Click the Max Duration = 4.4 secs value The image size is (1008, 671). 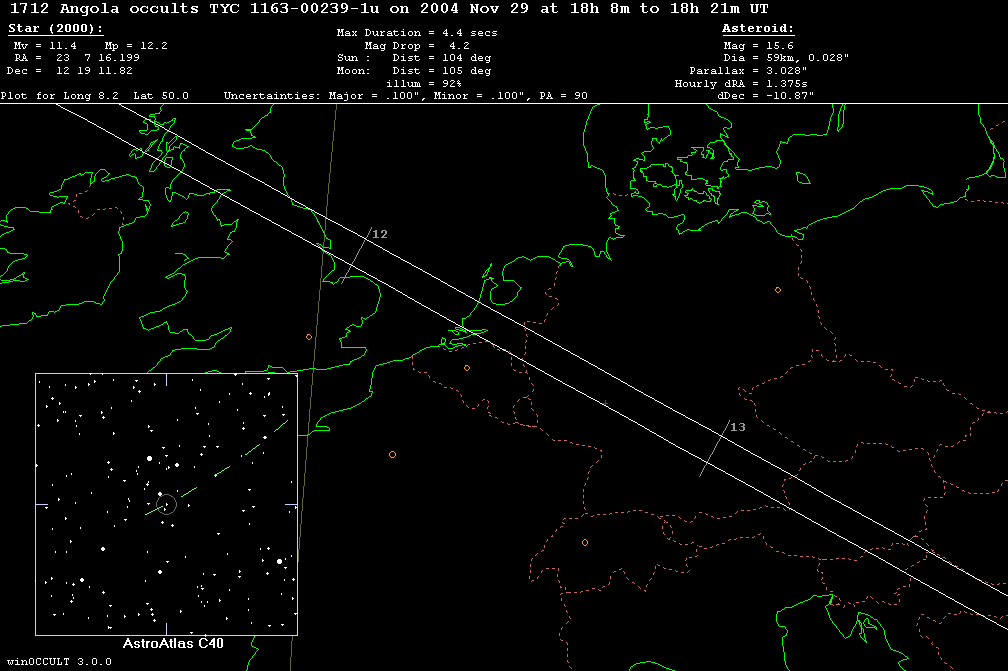[x=417, y=33]
